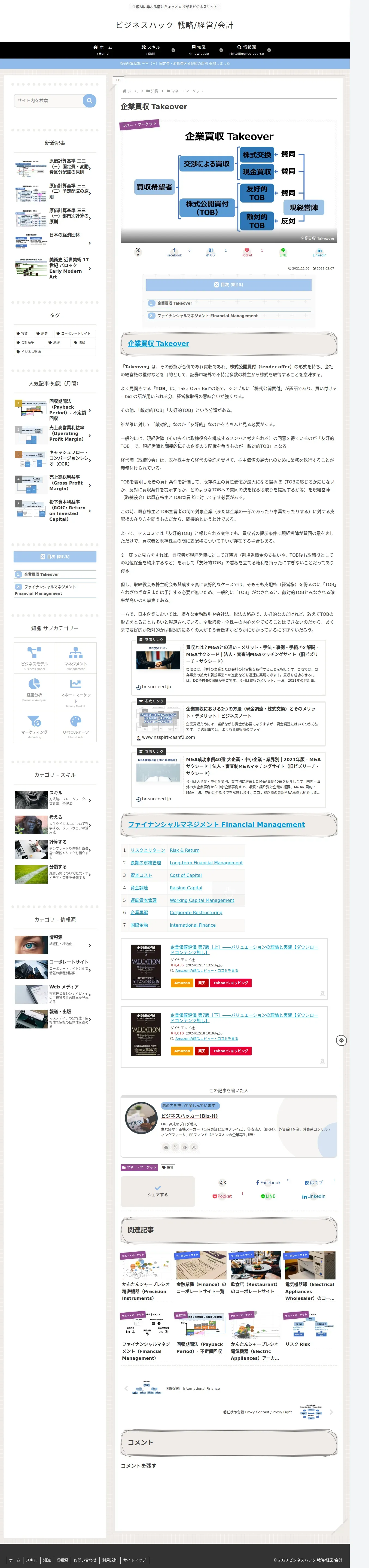Screen dimensions: 369x1568
Task: Open author RSS feed icon
Action: [194, 1147]
